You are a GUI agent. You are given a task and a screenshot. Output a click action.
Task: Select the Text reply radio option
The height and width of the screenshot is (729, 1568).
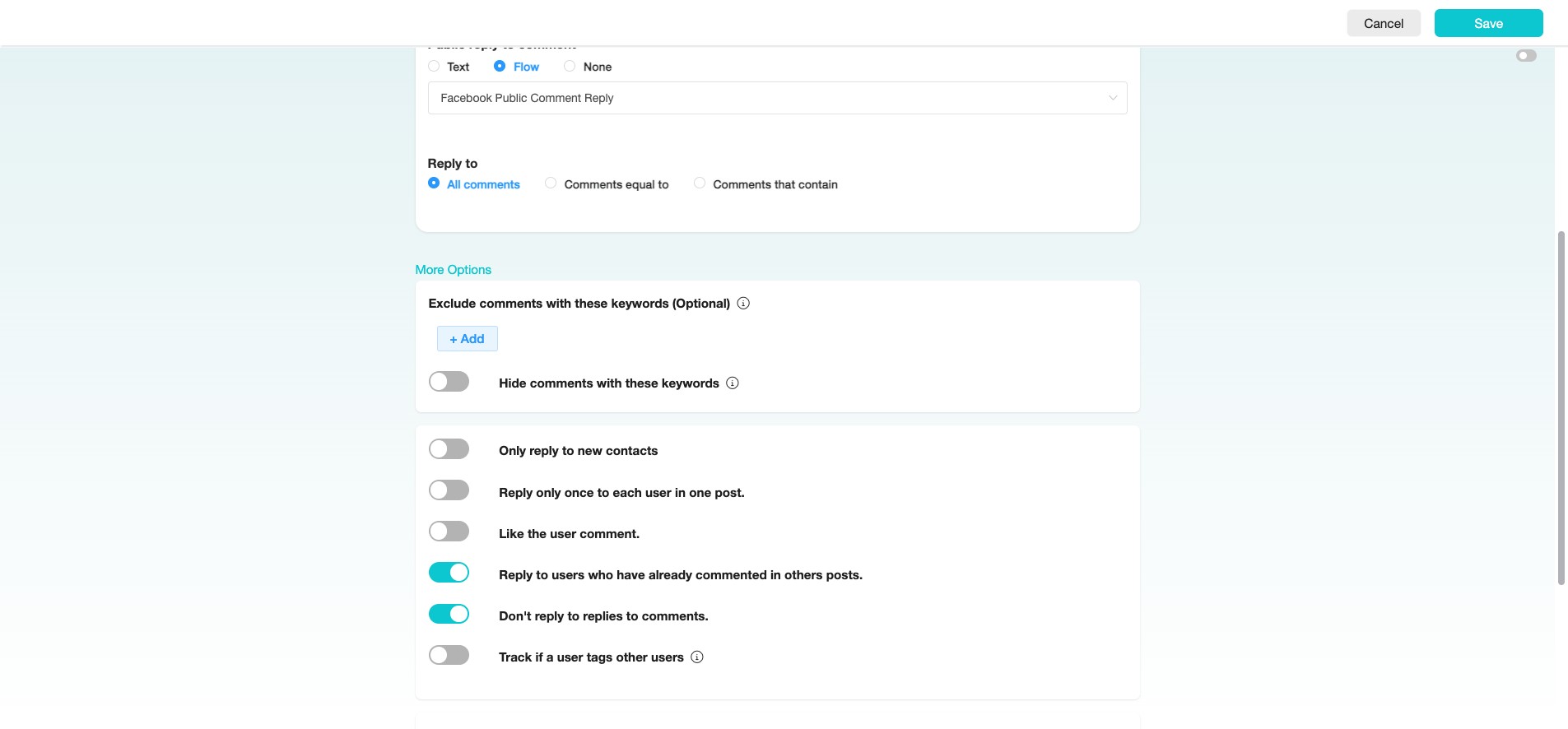click(434, 67)
